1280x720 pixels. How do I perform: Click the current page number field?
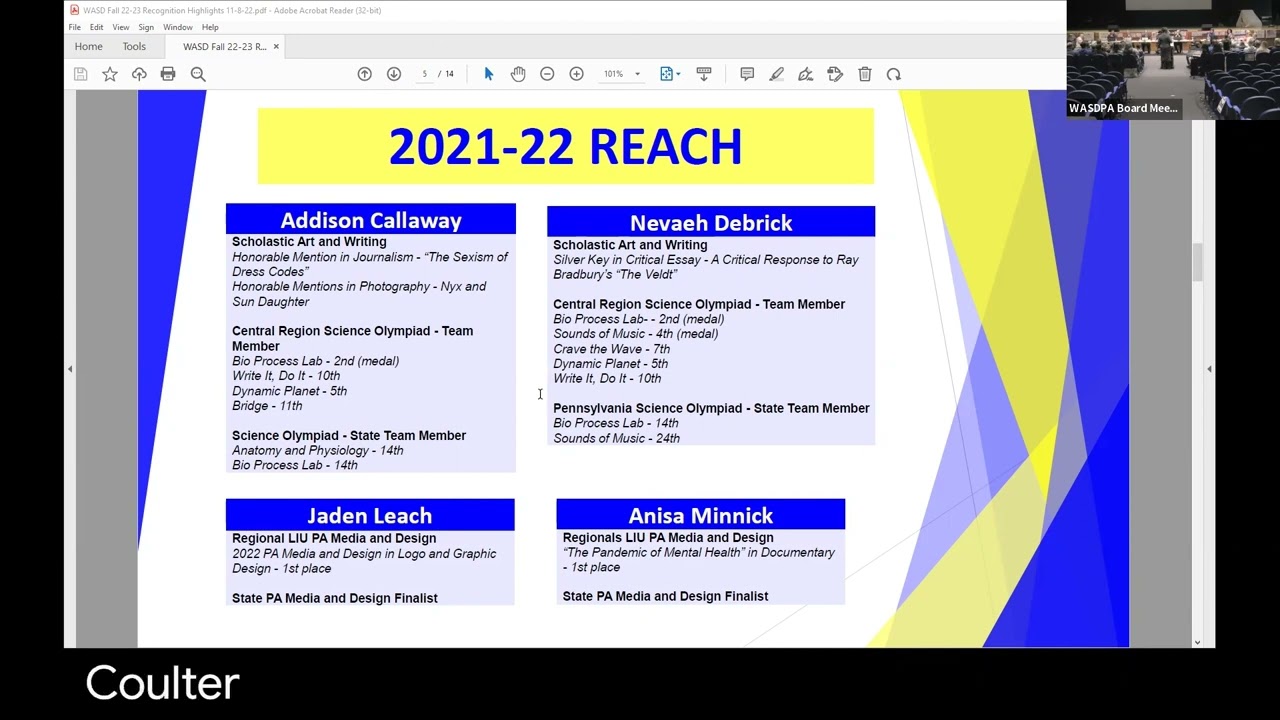[x=424, y=74]
